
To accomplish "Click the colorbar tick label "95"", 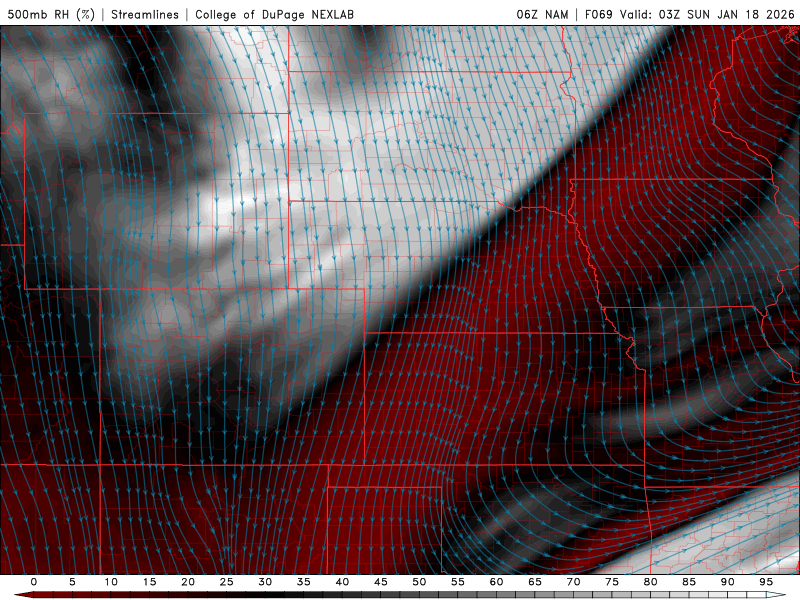I will [x=766, y=582].
